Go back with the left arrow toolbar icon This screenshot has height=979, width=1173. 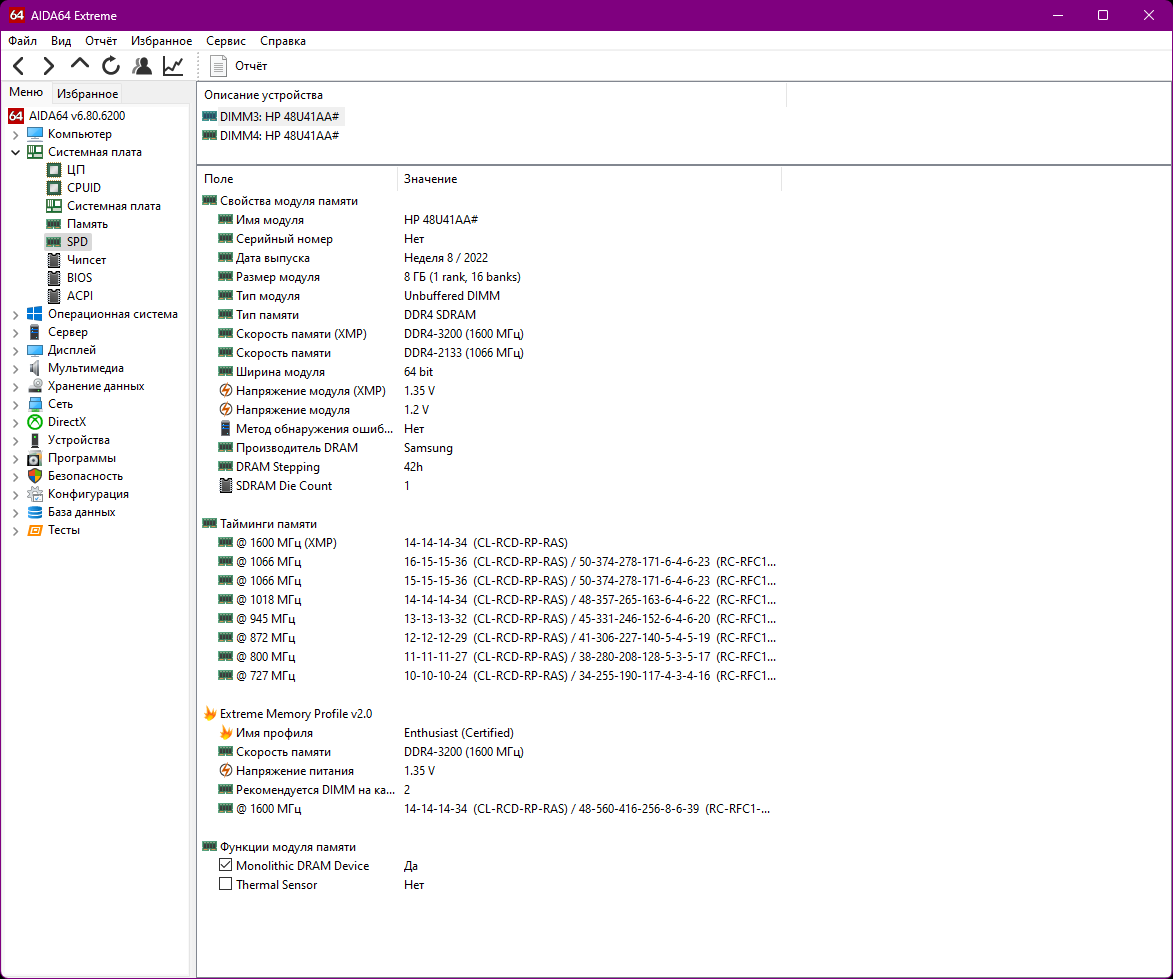coord(19,66)
